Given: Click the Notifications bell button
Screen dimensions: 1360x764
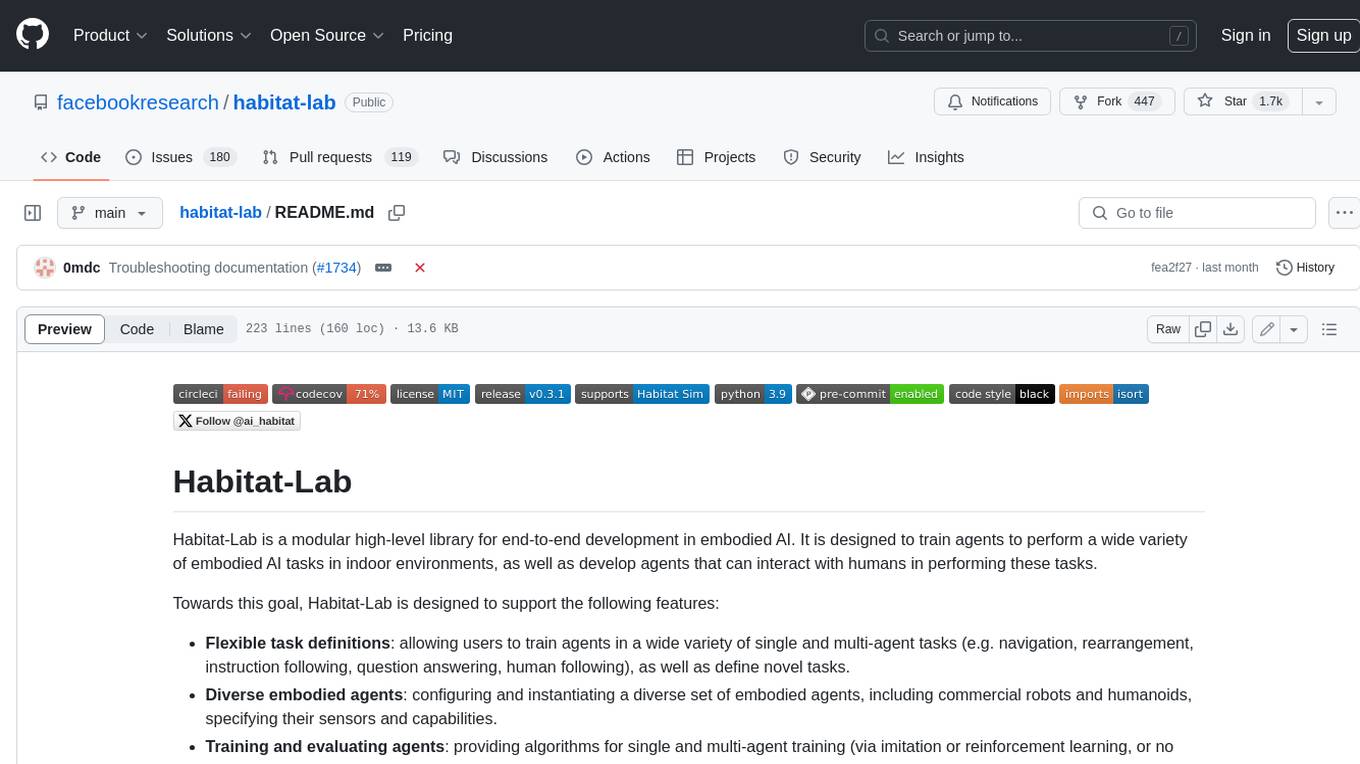Looking at the screenshot, I should pos(992,102).
